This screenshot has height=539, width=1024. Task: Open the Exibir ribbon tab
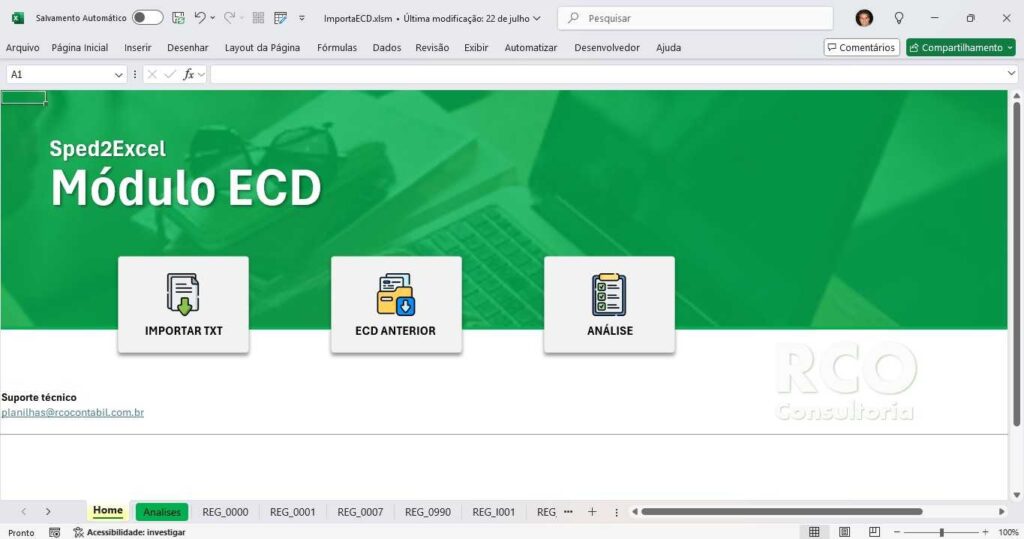[476, 48]
